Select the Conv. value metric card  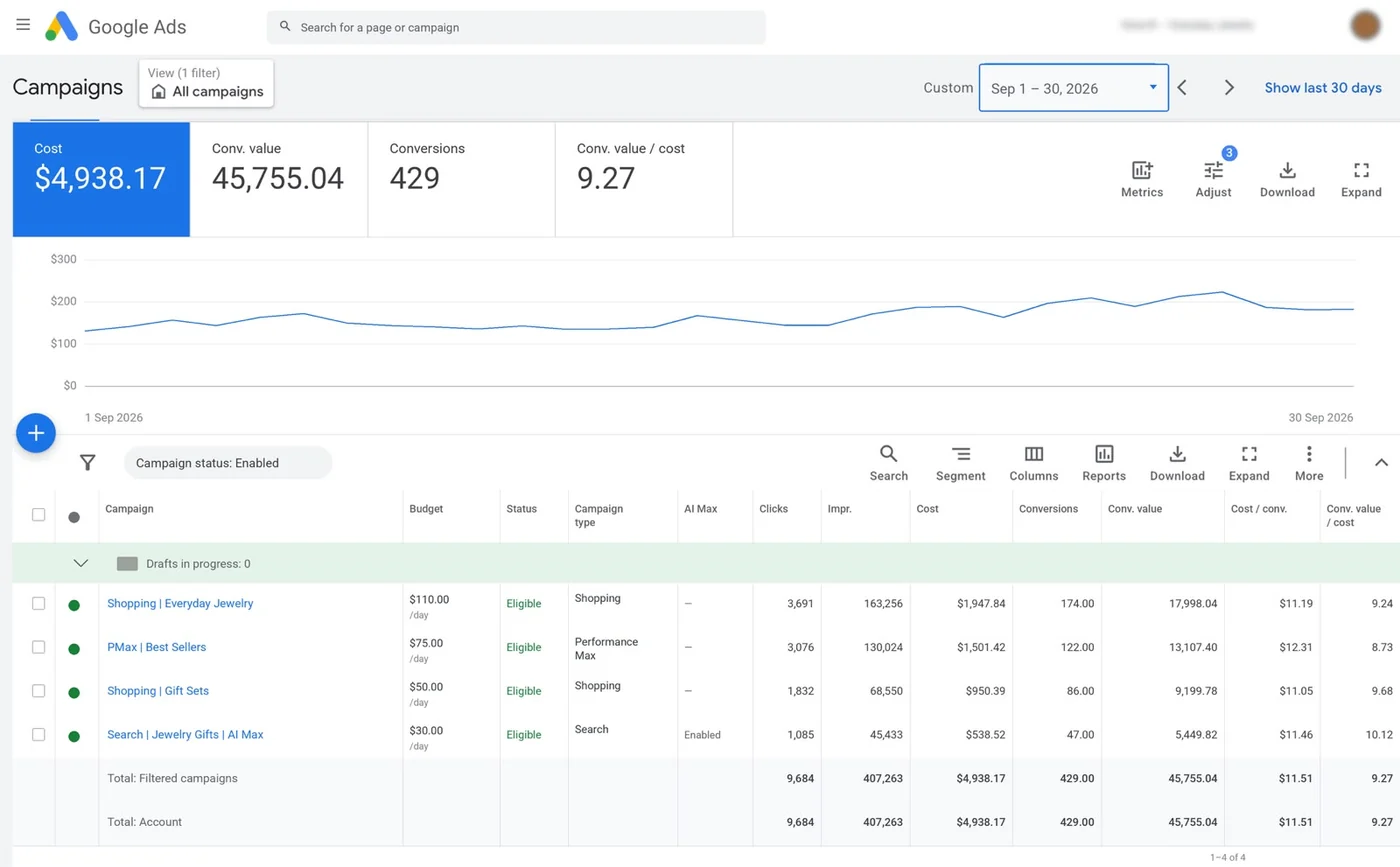(x=279, y=180)
